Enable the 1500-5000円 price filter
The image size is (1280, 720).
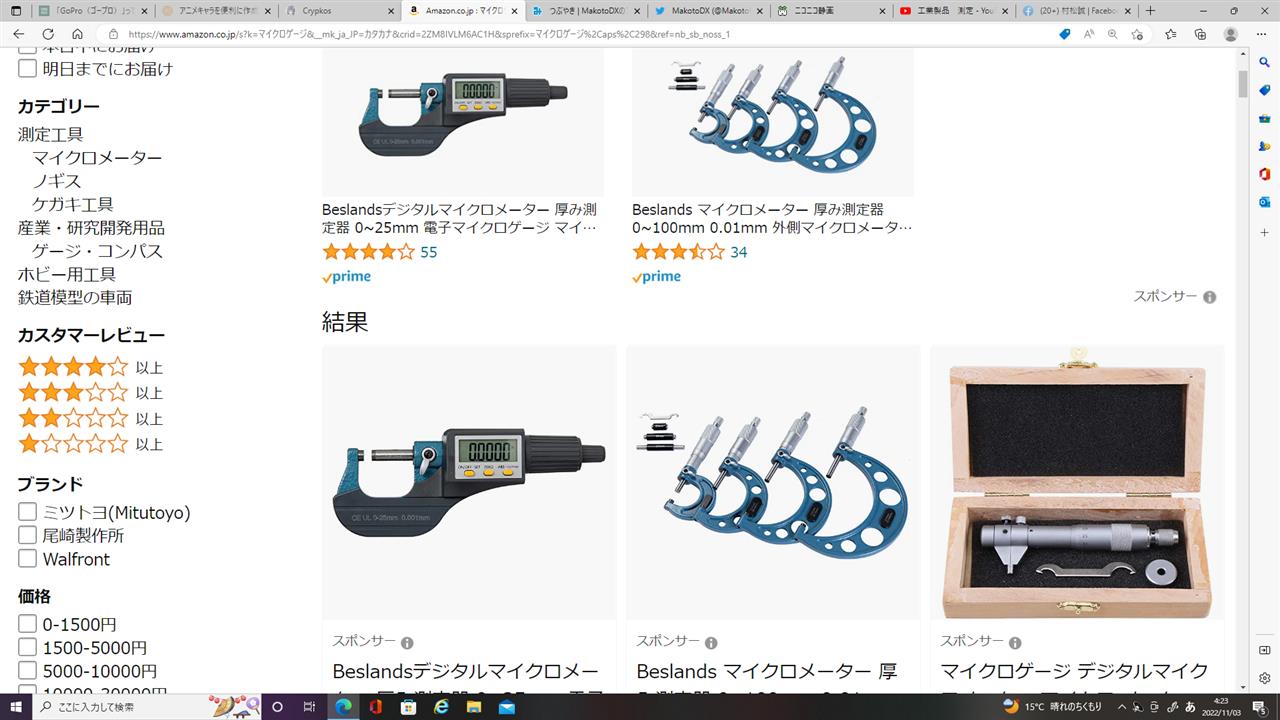click(x=28, y=647)
